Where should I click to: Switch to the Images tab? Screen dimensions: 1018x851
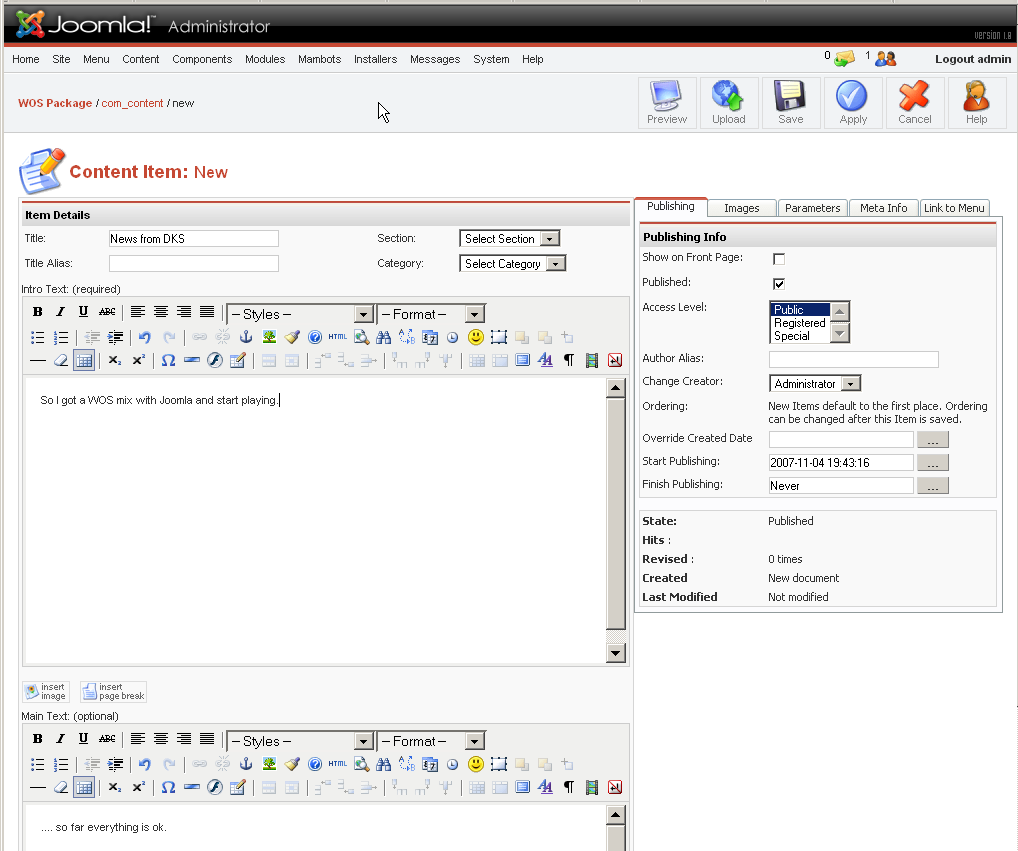[x=741, y=208]
